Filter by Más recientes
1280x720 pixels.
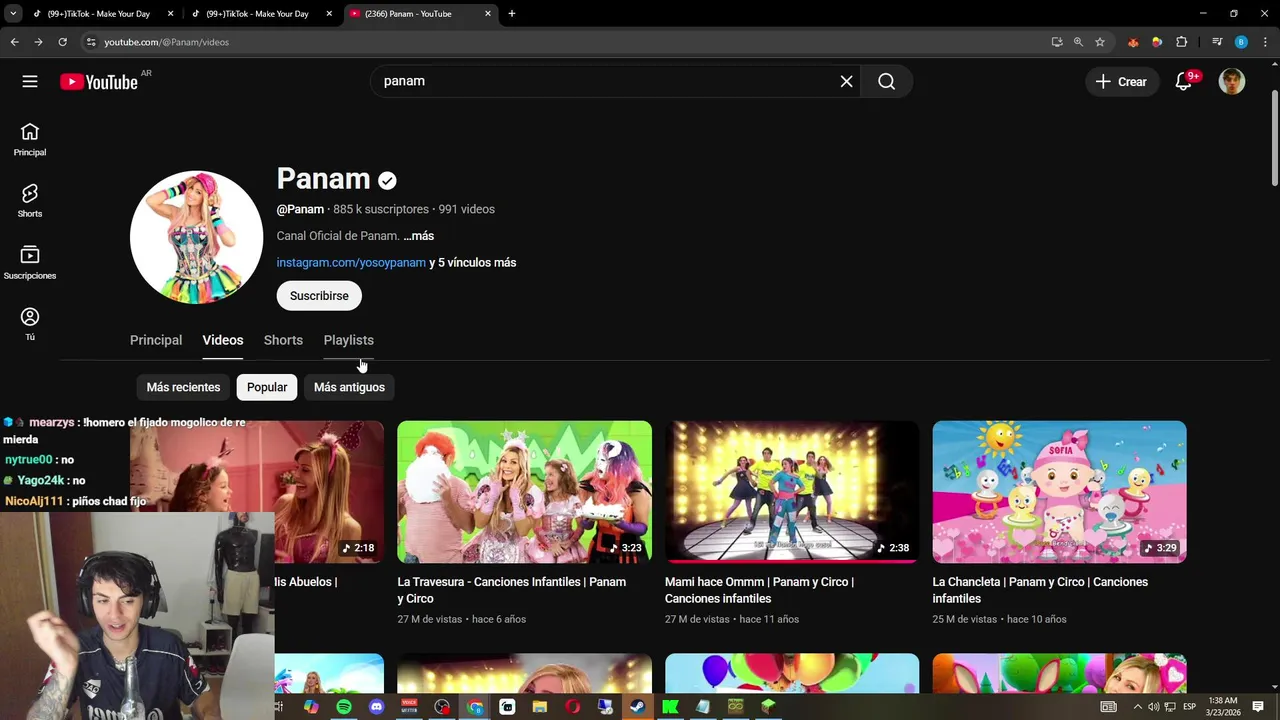pos(183,387)
